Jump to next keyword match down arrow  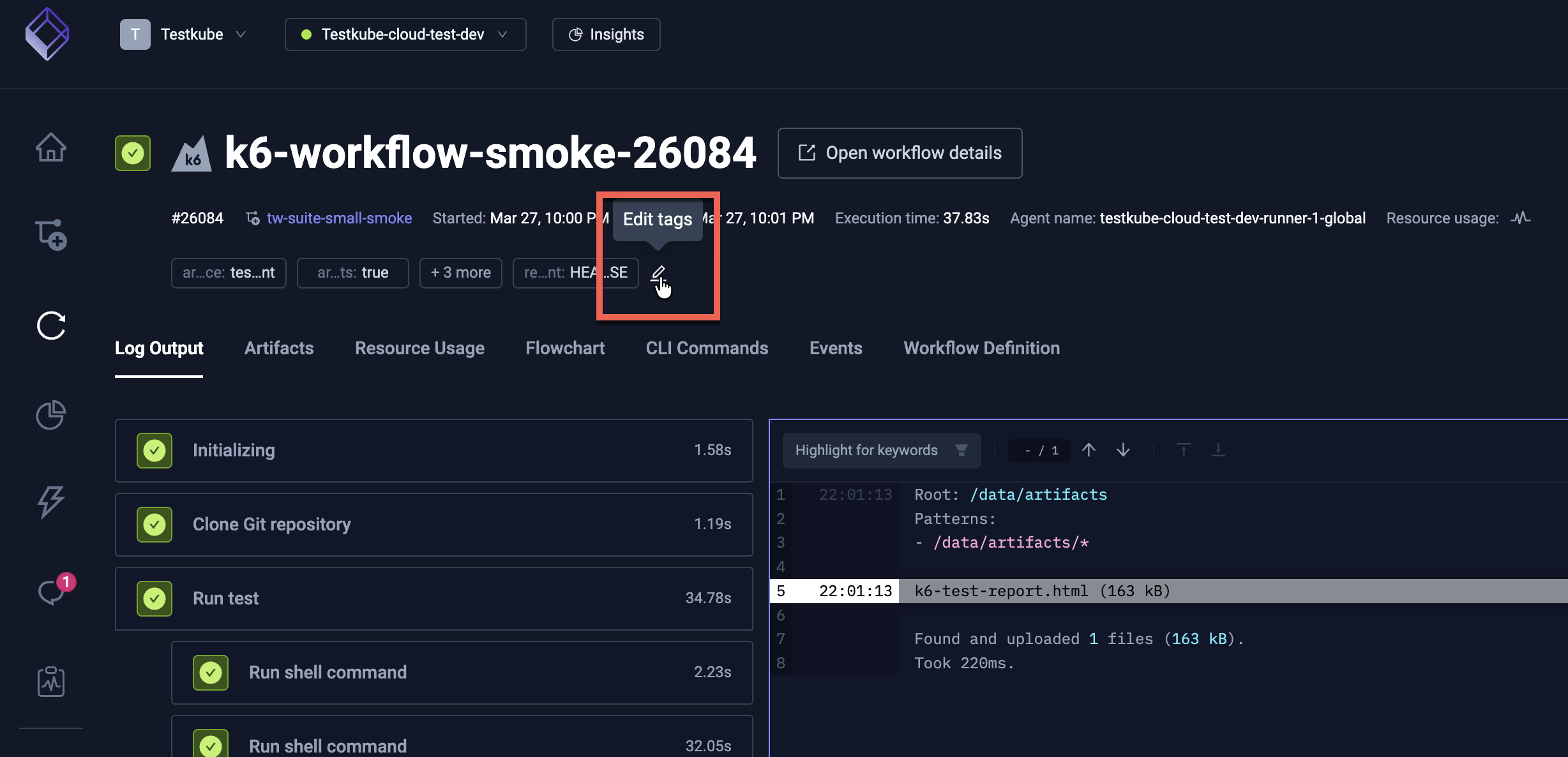(1123, 451)
